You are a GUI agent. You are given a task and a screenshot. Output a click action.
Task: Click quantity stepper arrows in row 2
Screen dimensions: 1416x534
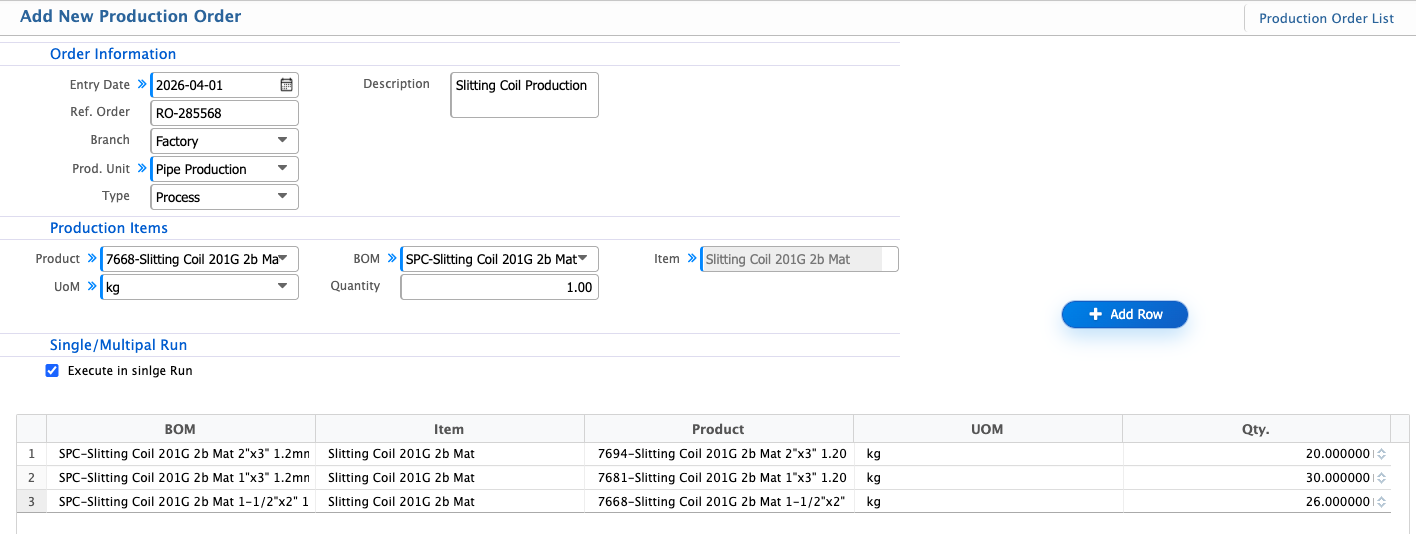pyautogui.click(x=1381, y=478)
